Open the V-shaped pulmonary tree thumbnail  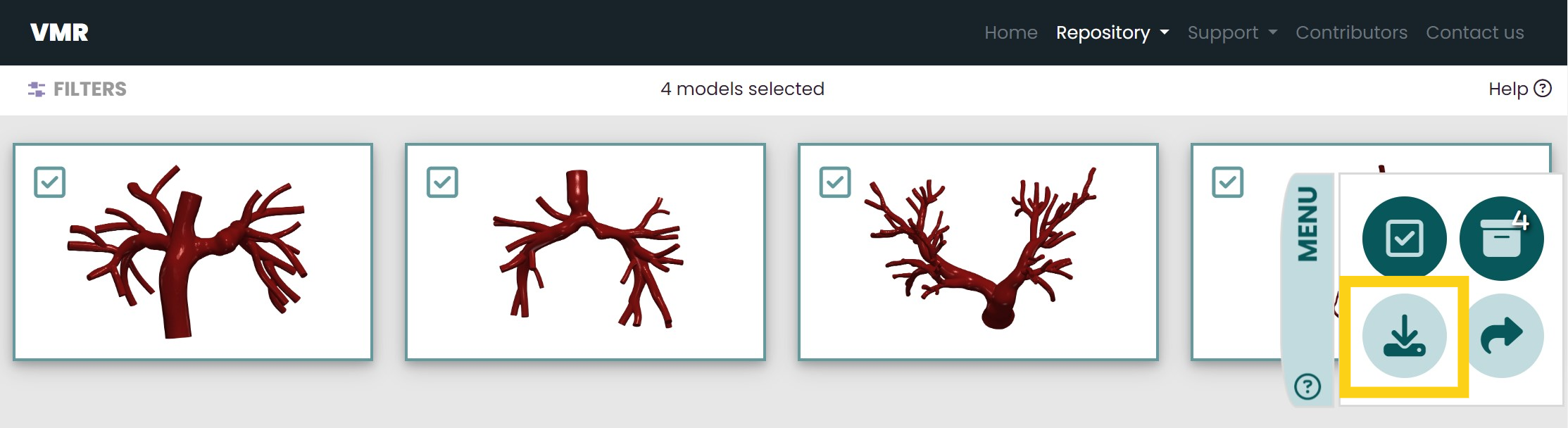978,252
